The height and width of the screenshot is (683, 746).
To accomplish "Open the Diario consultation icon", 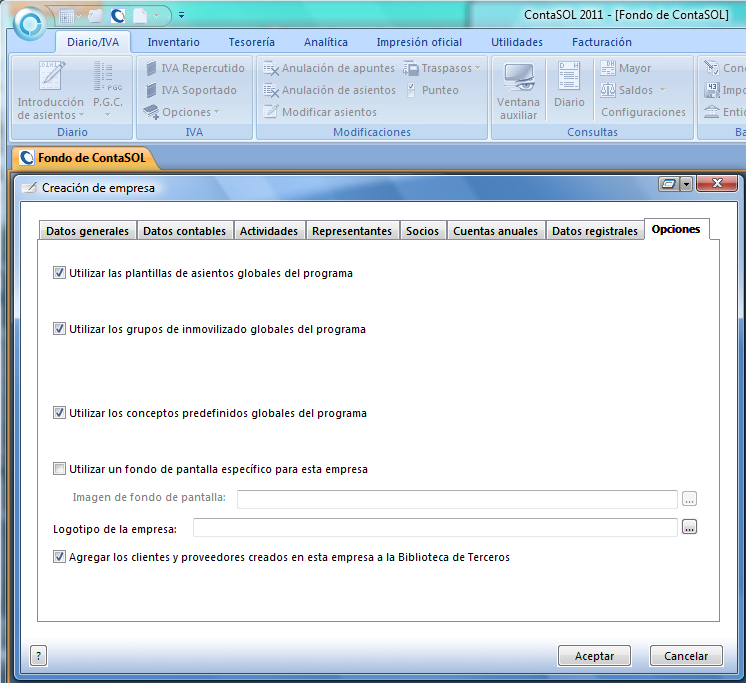I will (x=569, y=78).
